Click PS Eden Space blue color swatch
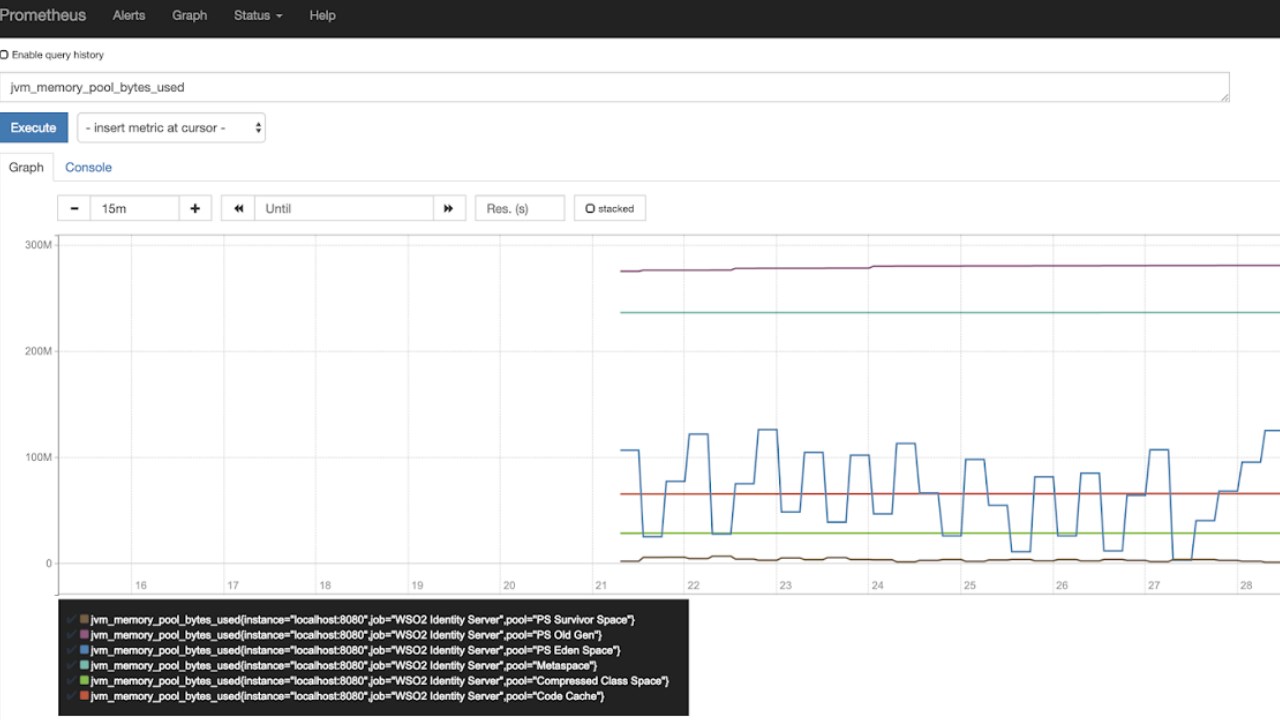 85,650
